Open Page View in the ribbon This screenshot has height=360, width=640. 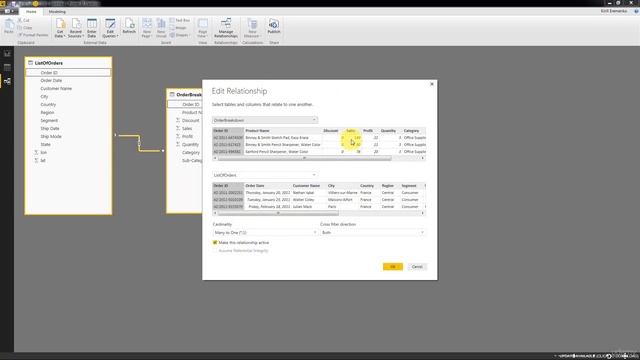click(x=202, y=28)
